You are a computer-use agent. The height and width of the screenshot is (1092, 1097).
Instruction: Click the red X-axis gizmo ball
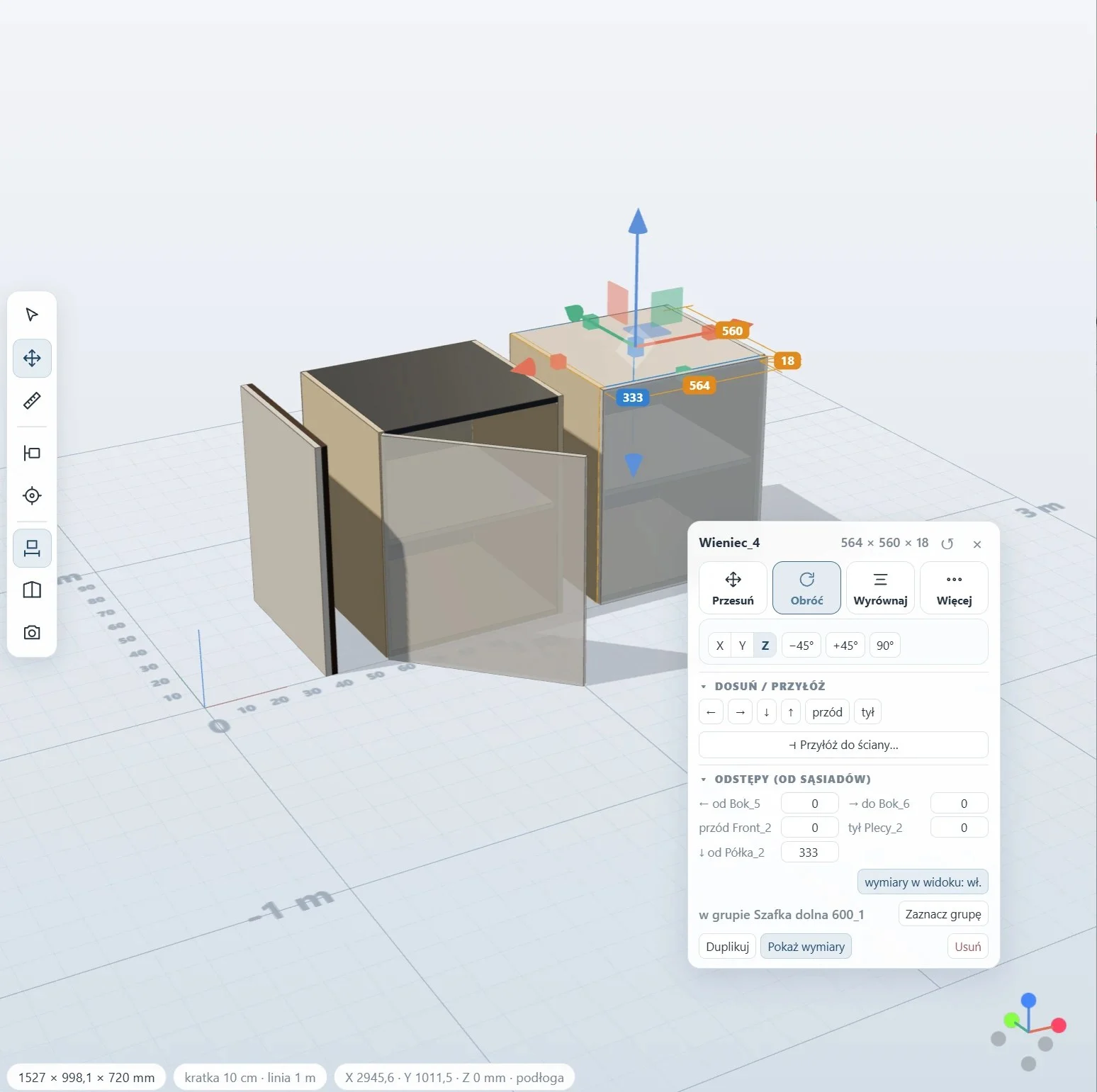[1059, 1025]
